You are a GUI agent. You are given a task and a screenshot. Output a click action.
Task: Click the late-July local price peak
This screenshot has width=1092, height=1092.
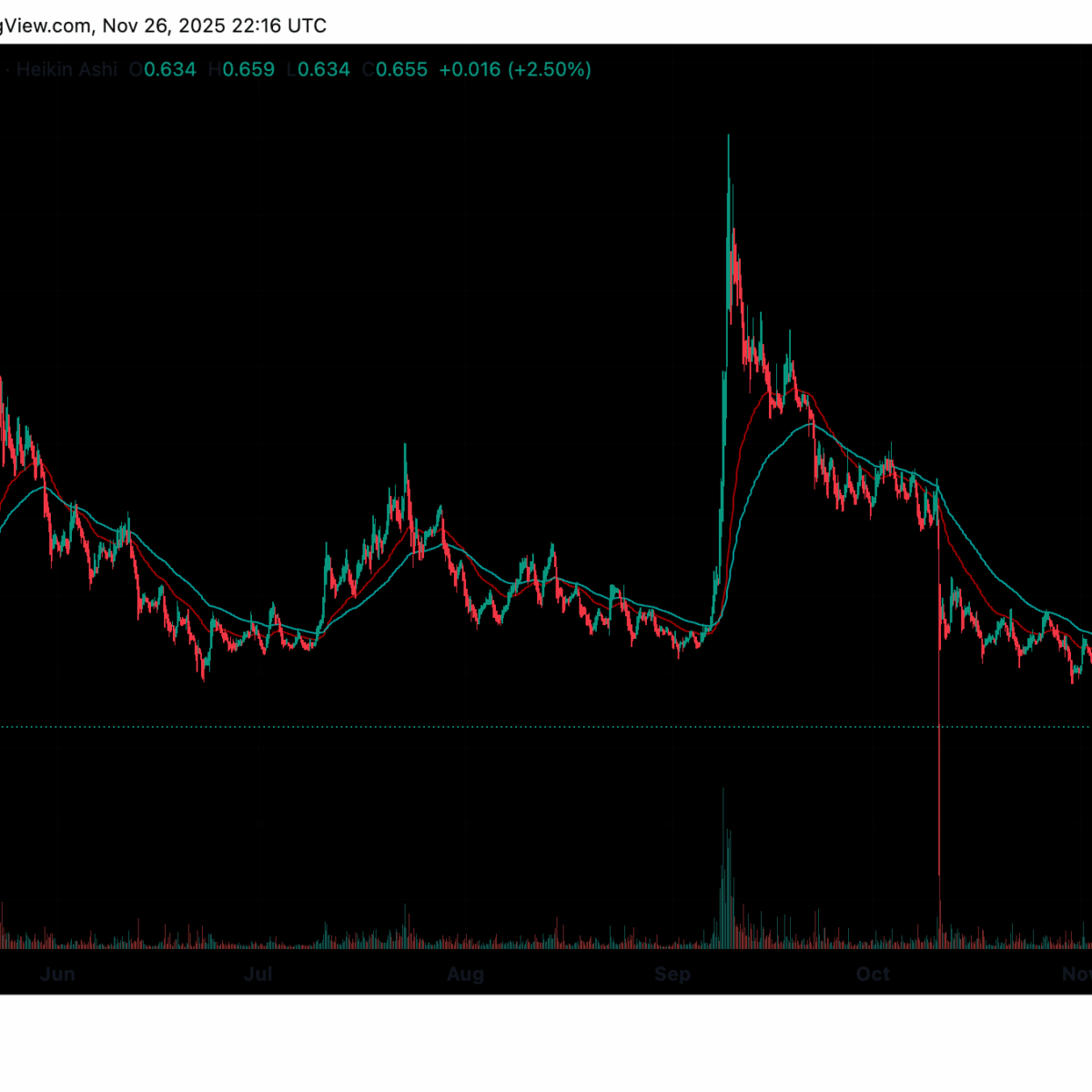pyautogui.click(x=405, y=448)
